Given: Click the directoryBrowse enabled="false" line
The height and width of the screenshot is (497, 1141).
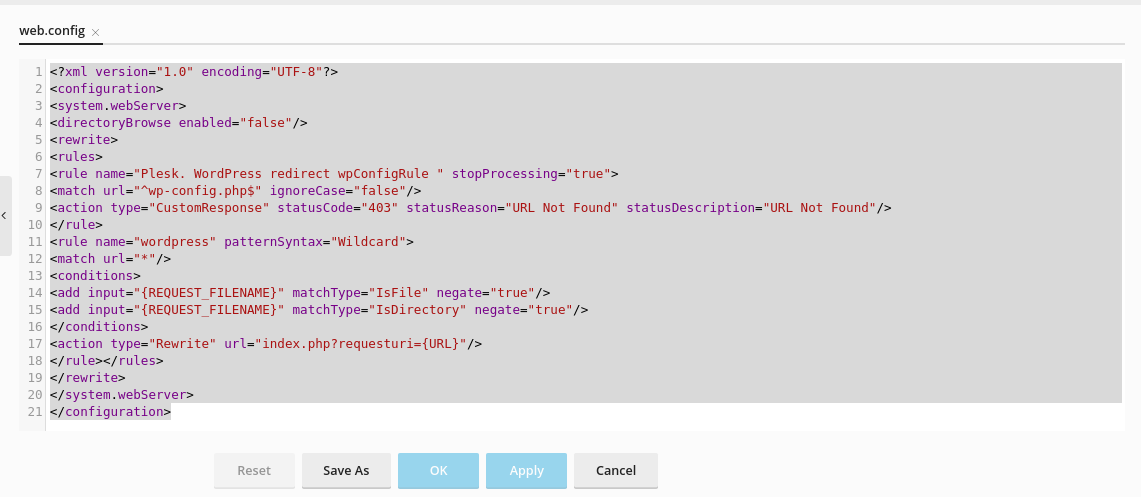Looking at the screenshot, I should coord(178,123).
